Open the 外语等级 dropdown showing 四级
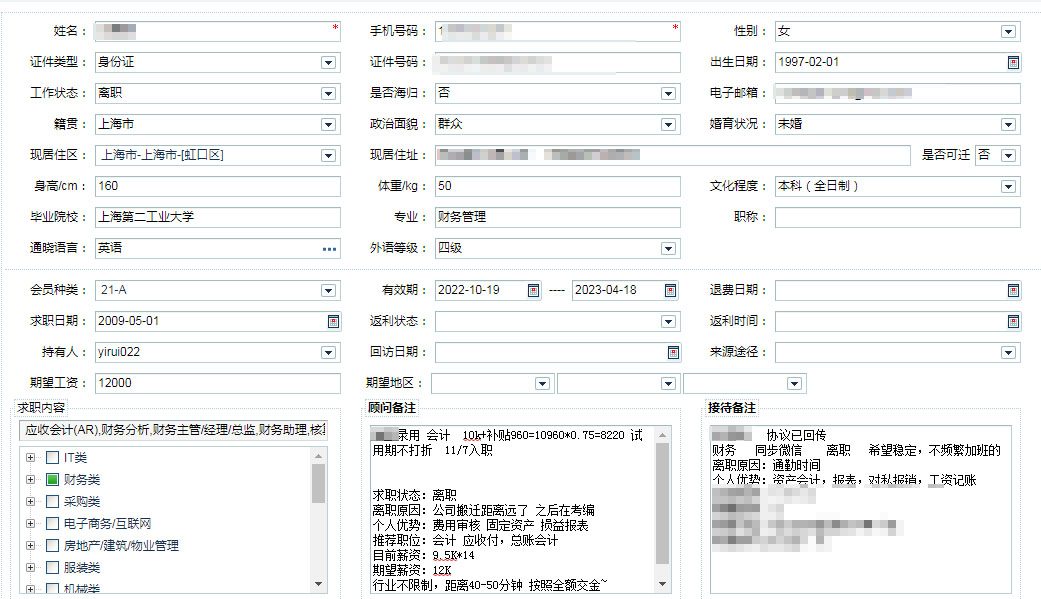 (668, 248)
